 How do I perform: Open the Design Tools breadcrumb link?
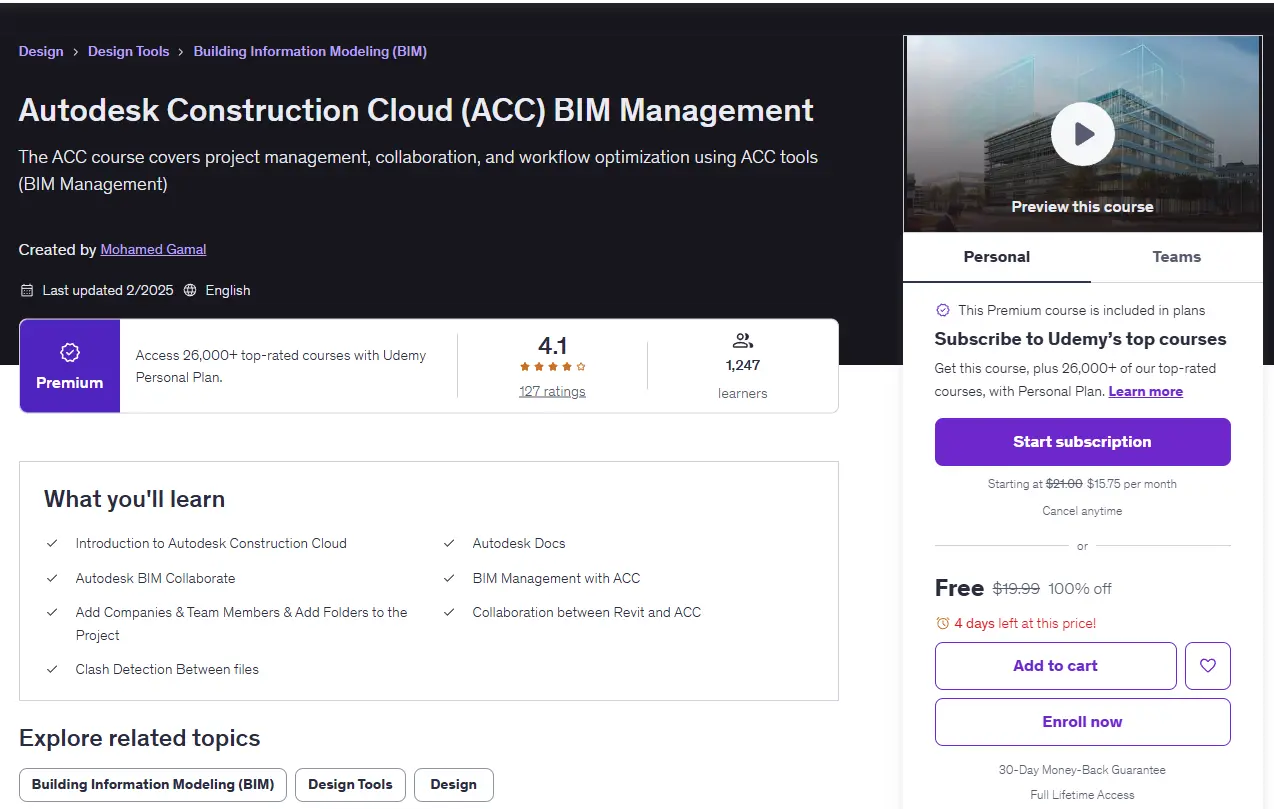129,51
